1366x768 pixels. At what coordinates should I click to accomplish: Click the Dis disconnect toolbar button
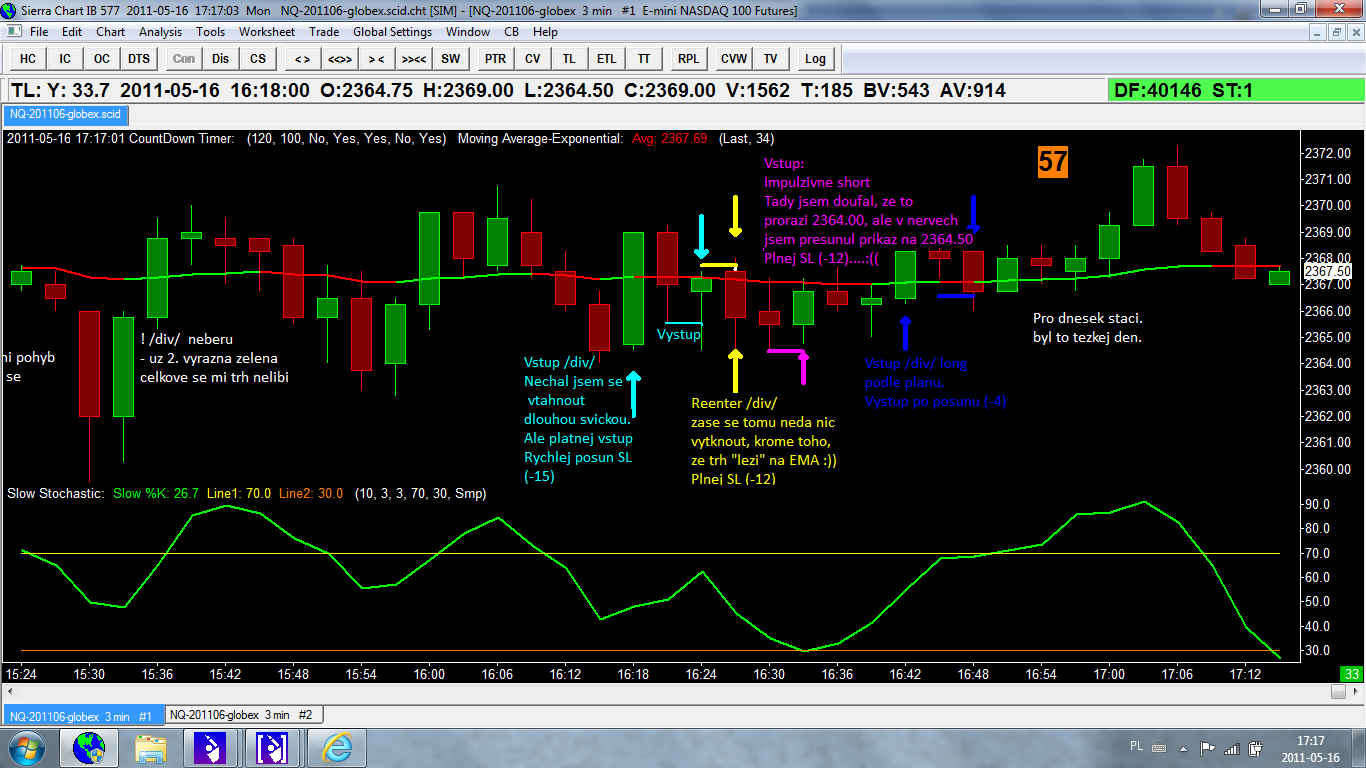click(220, 59)
